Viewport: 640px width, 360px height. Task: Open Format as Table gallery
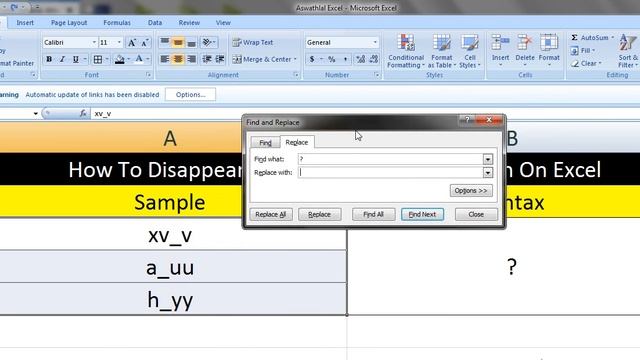(x=442, y=51)
